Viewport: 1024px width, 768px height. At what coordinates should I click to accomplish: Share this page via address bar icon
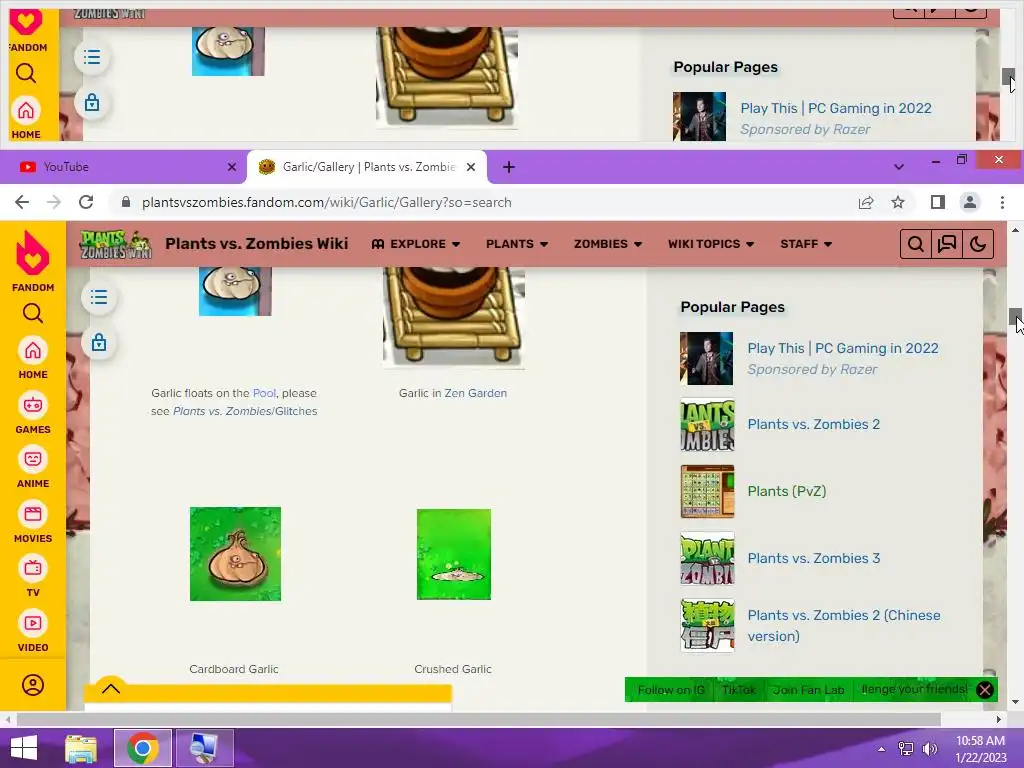point(866,202)
